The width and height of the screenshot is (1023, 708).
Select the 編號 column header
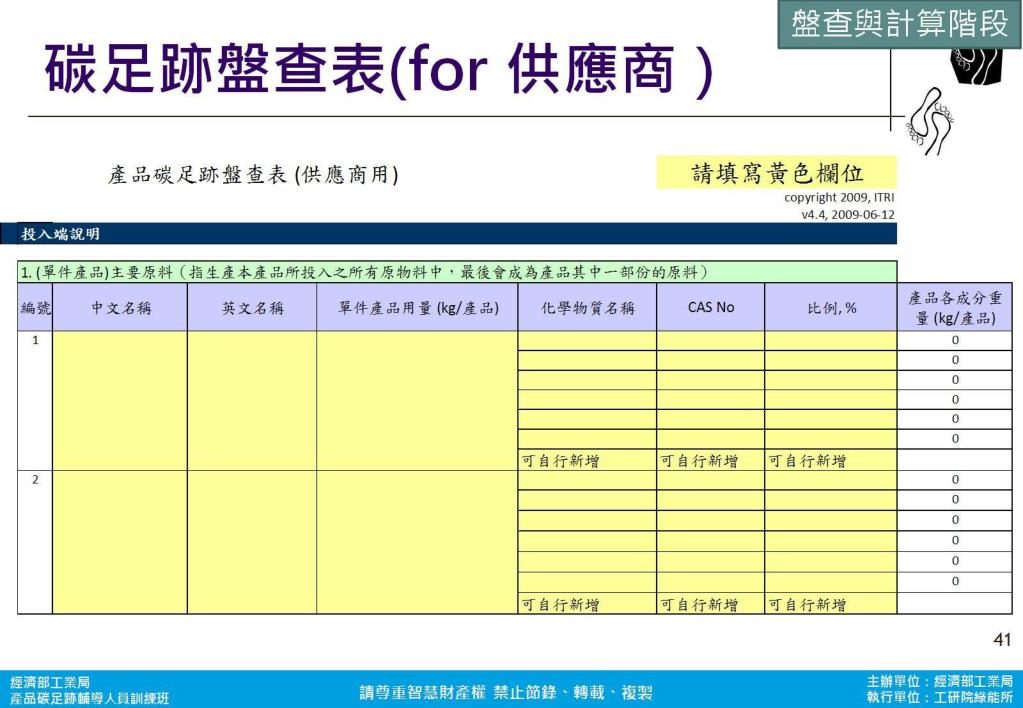pos(35,307)
